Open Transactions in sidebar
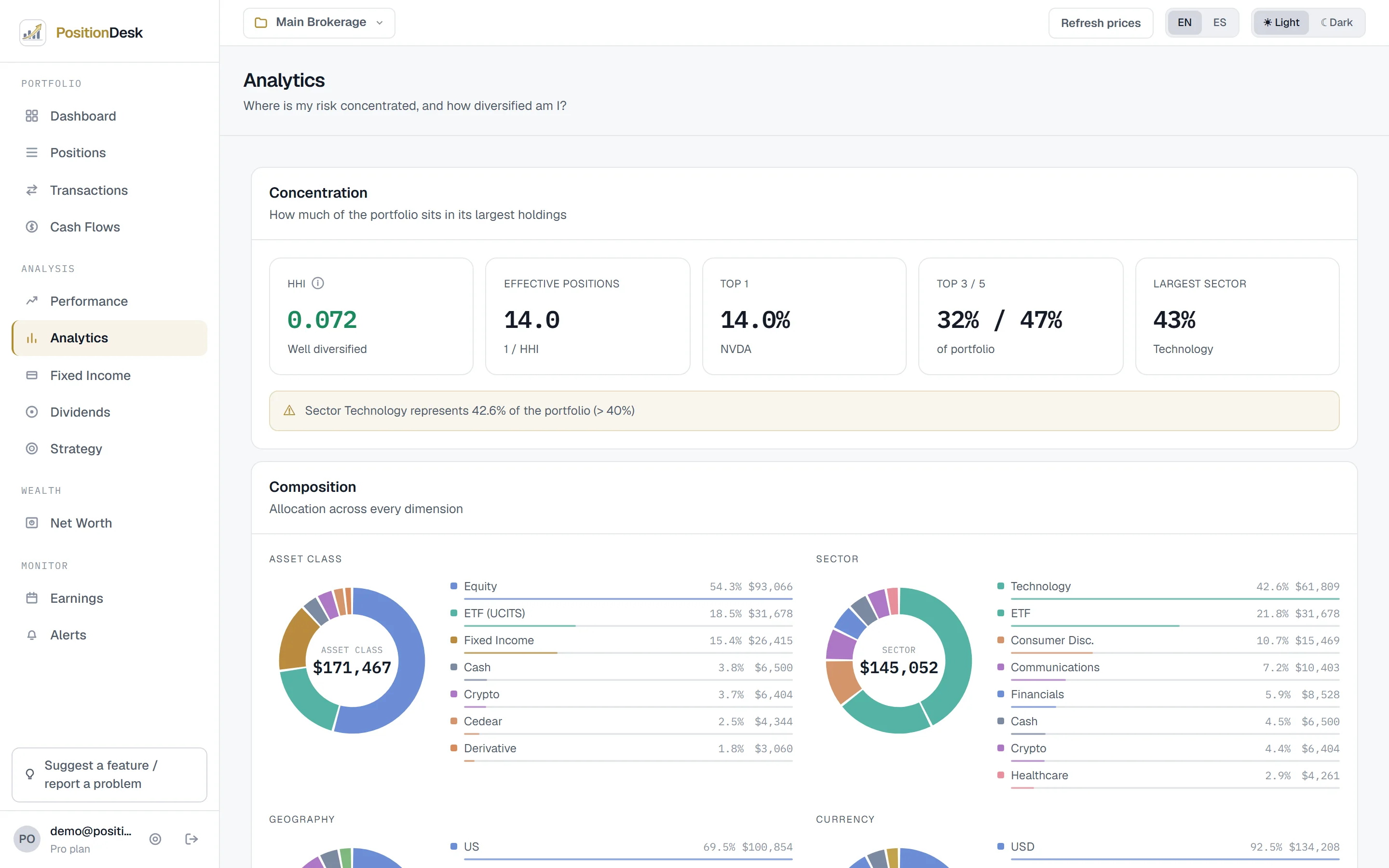This screenshot has width=1389, height=868. [x=109, y=190]
